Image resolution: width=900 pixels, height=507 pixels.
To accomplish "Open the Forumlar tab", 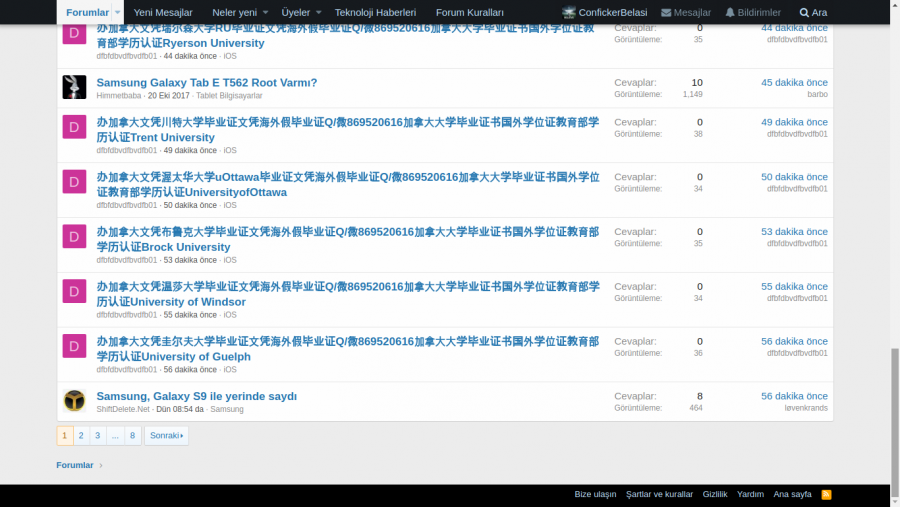I will pos(87,12).
